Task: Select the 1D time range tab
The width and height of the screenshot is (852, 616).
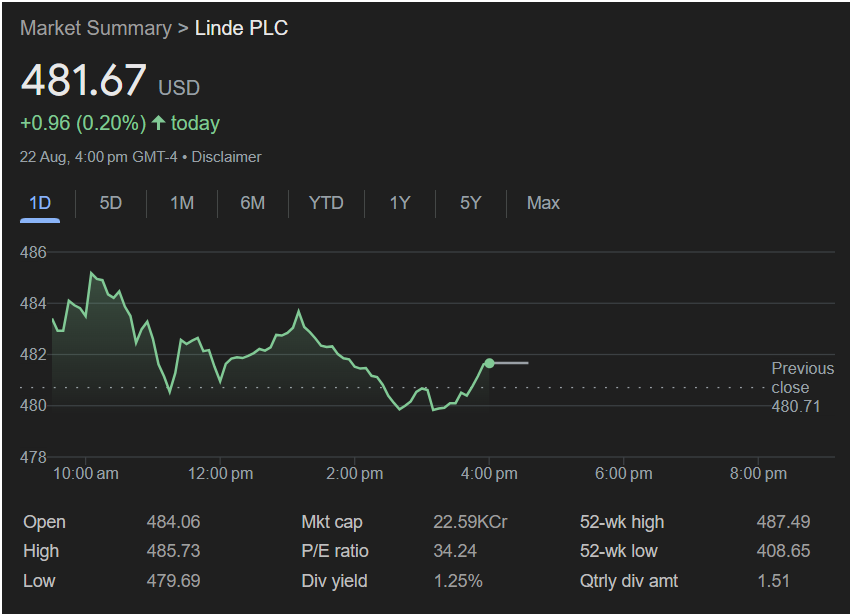Action: (x=40, y=203)
